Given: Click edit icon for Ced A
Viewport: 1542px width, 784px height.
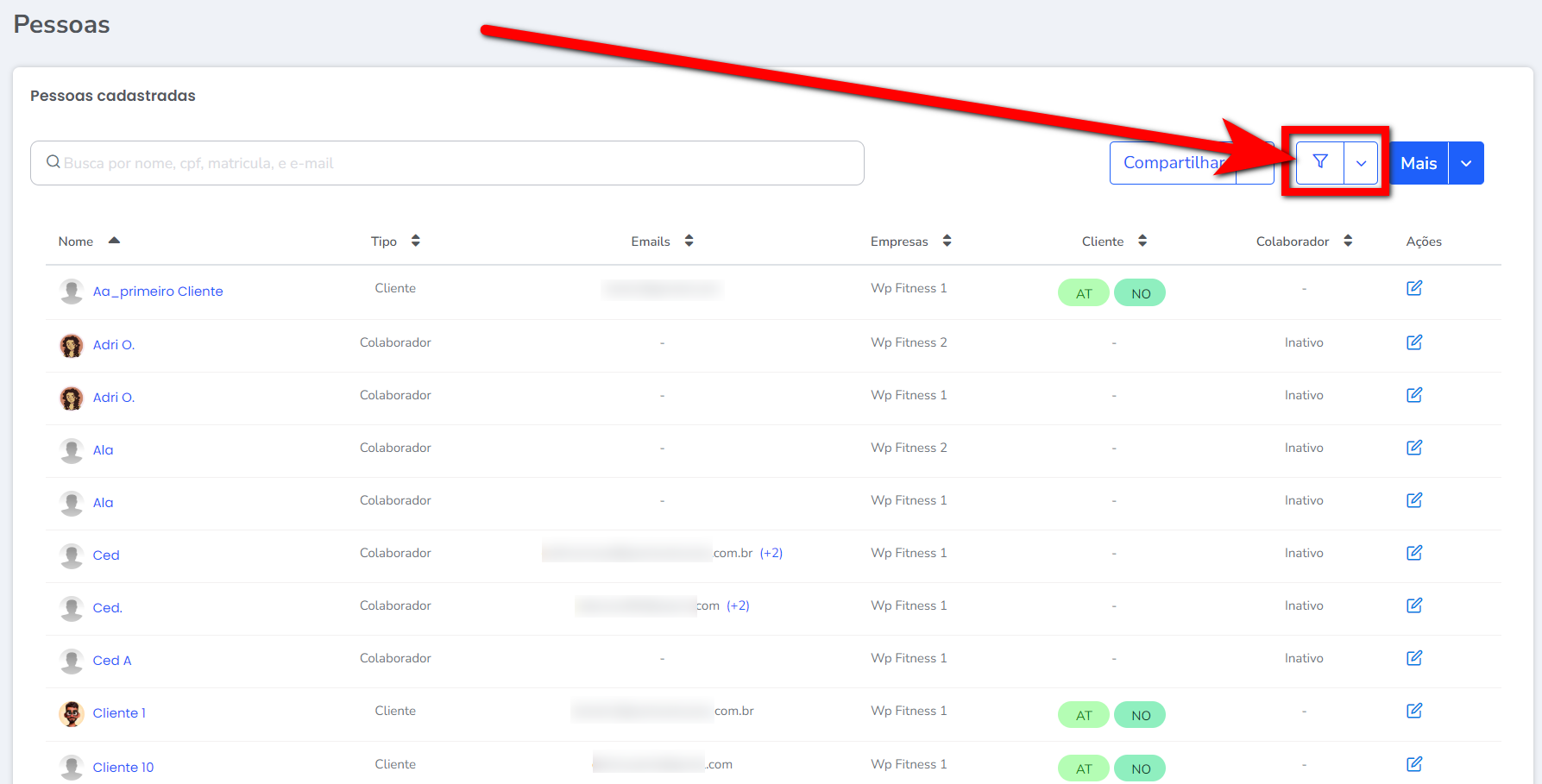Looking at the screenshot, I should pos(1414,658).
